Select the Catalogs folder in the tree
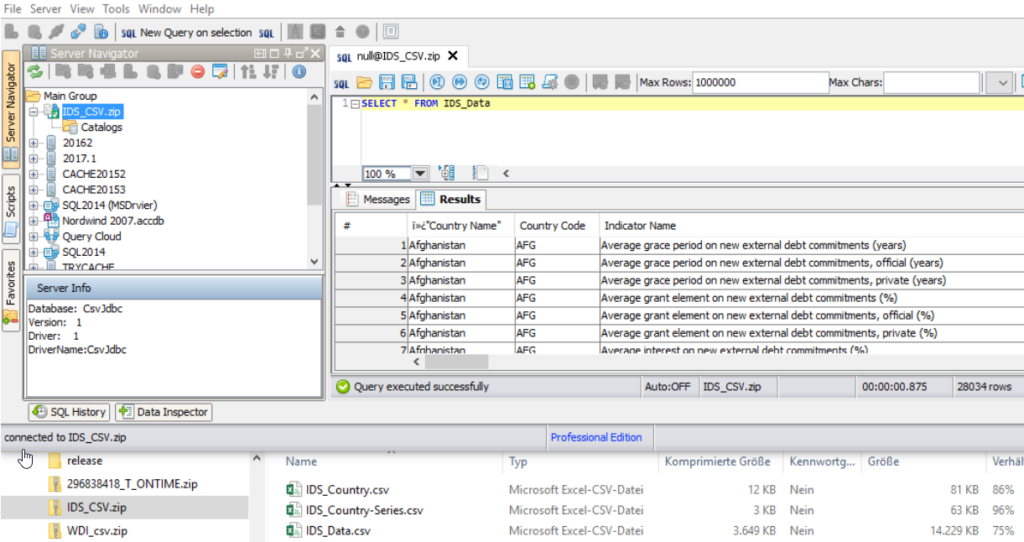1024x542 pixels. pos(101,127)
